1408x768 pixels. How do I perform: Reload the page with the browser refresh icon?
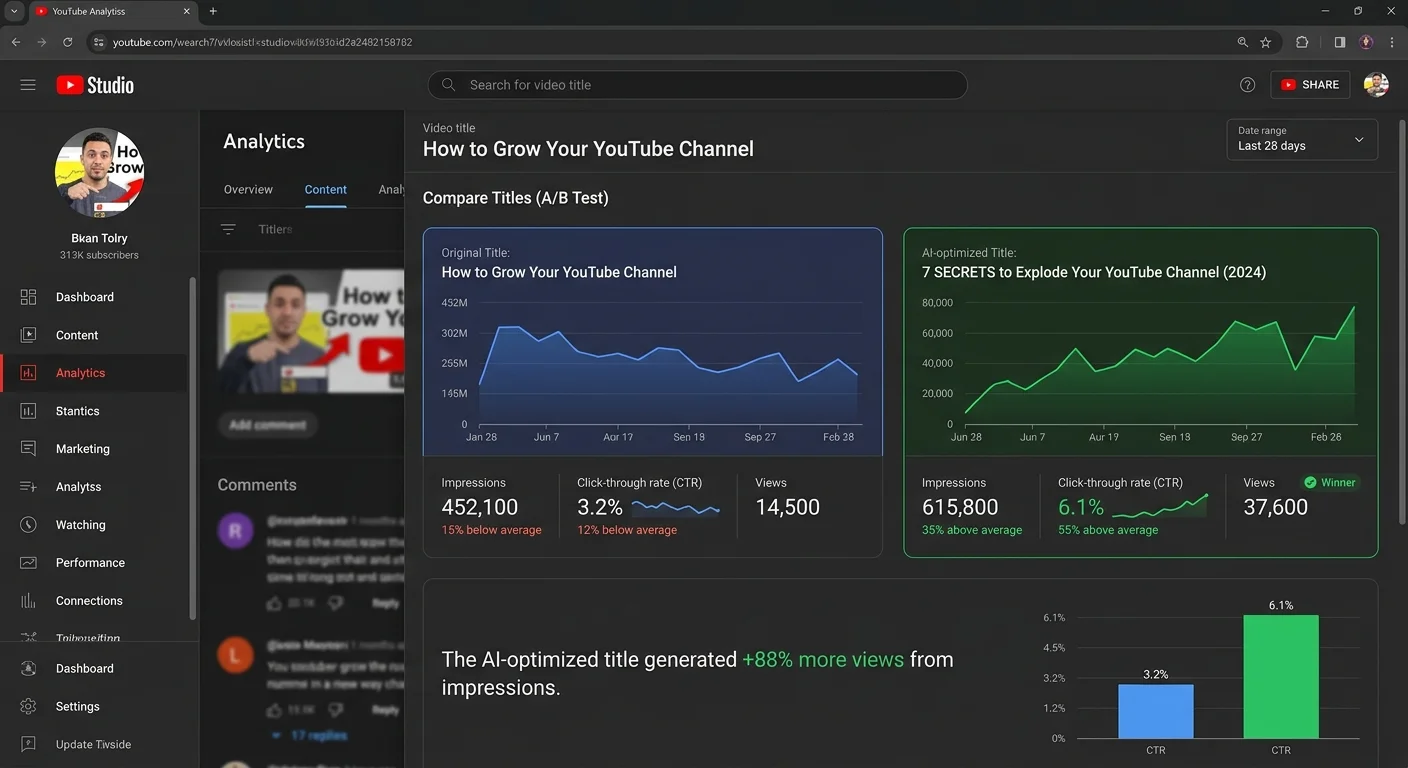[x=68, y=42]
